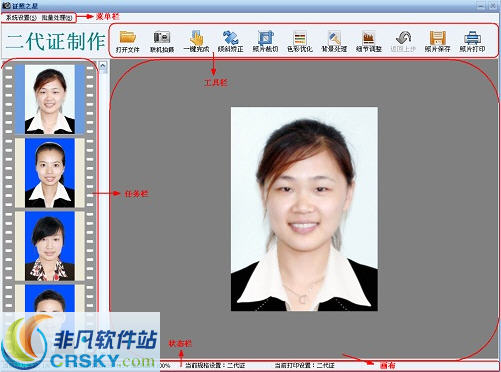Open the 批量处理 menu
501x372 pixels.
57,18
